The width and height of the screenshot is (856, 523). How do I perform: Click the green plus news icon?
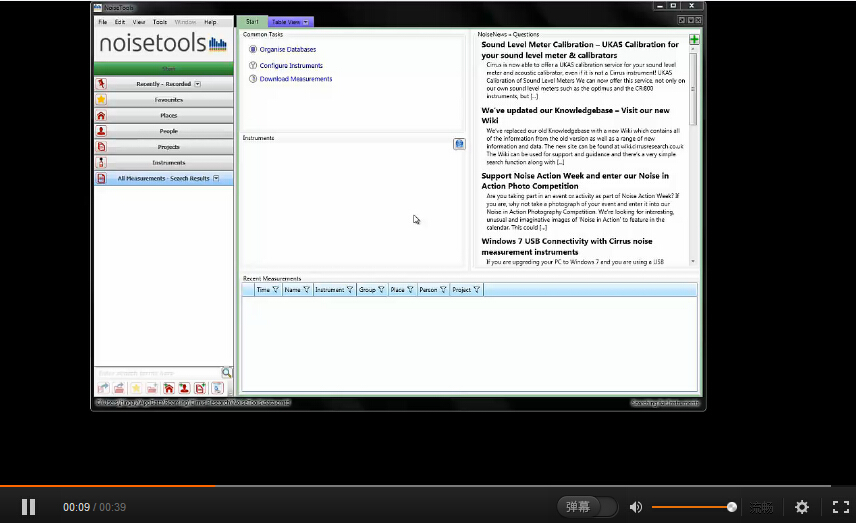tap(694, 39)
